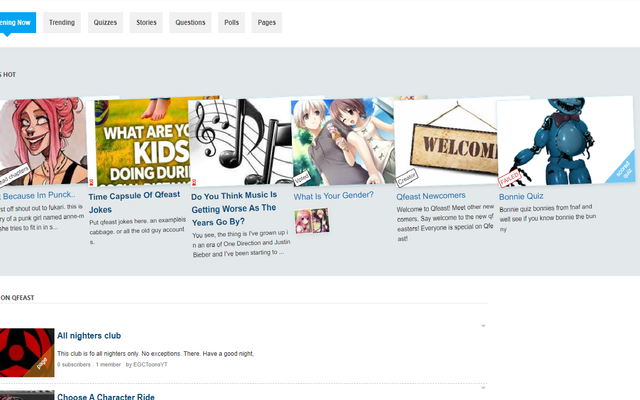
Task: Click '0 subscribers' under All nighters club
Action: [x=74, y=364]
